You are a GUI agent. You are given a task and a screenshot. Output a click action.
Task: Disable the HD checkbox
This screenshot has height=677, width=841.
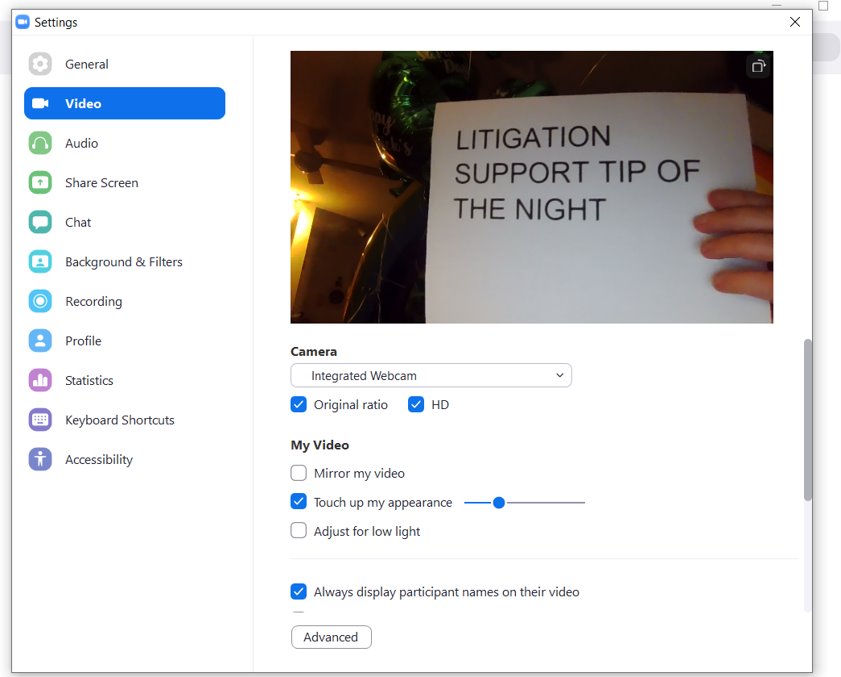(416, 404)
